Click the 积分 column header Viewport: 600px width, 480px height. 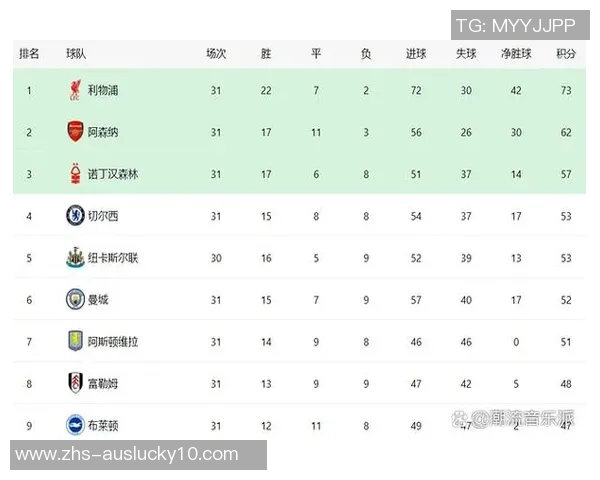565,54
